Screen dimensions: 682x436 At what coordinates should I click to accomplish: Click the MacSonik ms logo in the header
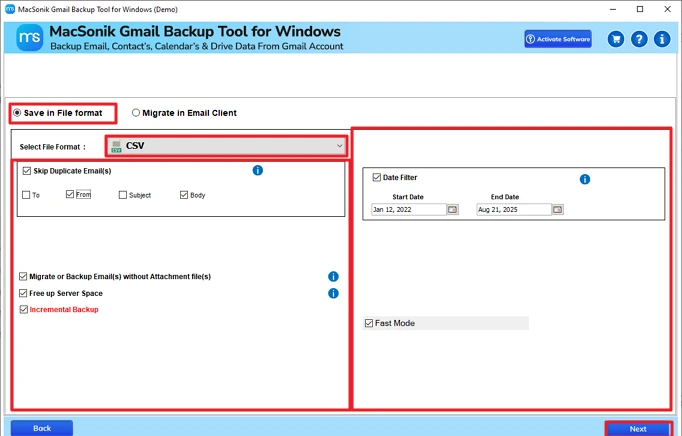click(30, 38)
